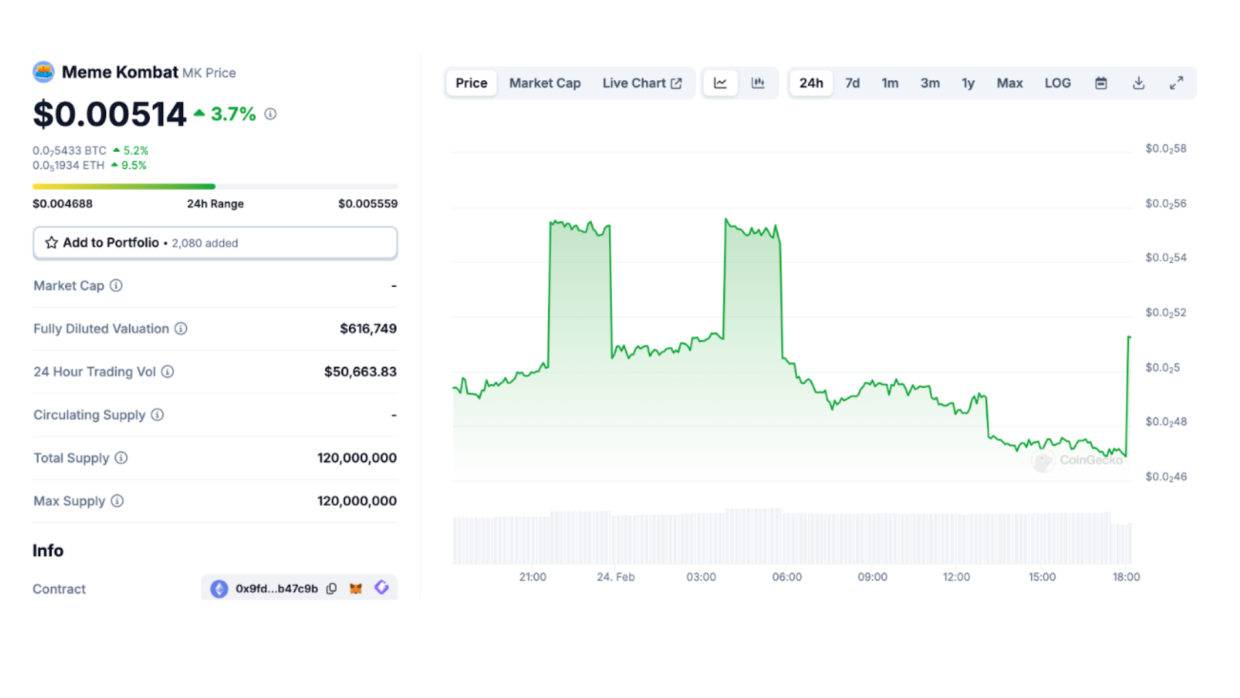Click the bottom price axis label ending in 46
The image size is (1240, 698).
[1166, 477]
